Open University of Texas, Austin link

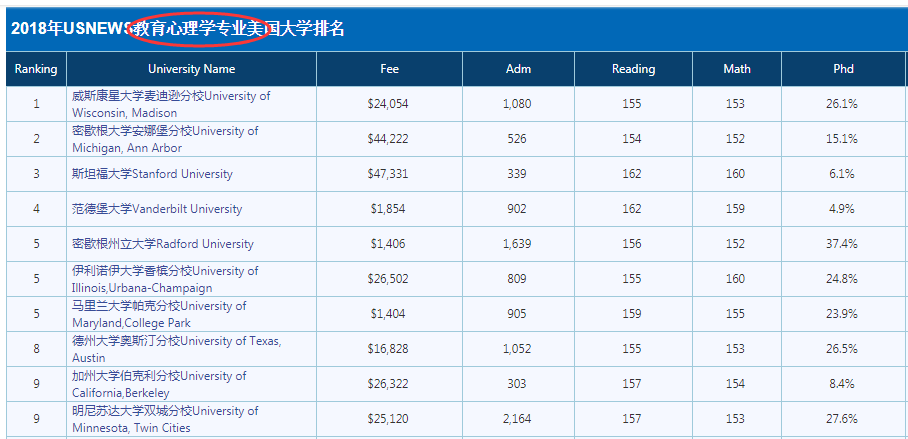click(x=177, y=349)
